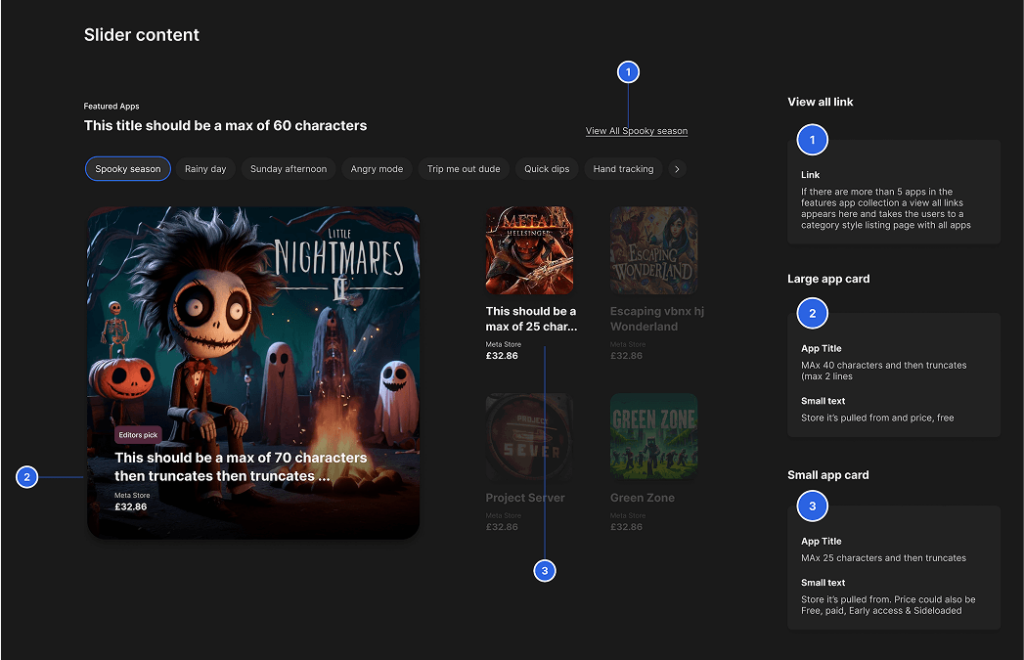Image resolution: width=1024 pixels, height=660 pixels.
Task: Click annotation marker 2 beside the large card
Action: (x=27, y=477)
